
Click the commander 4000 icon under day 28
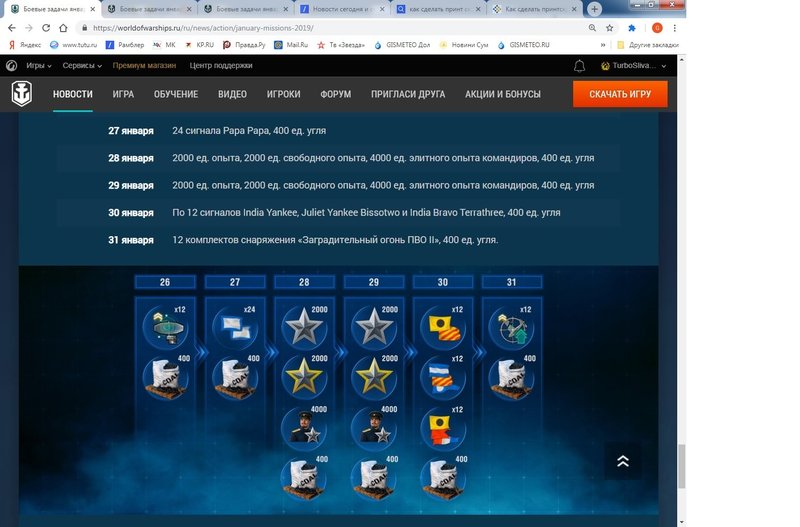tap(305, 428)
